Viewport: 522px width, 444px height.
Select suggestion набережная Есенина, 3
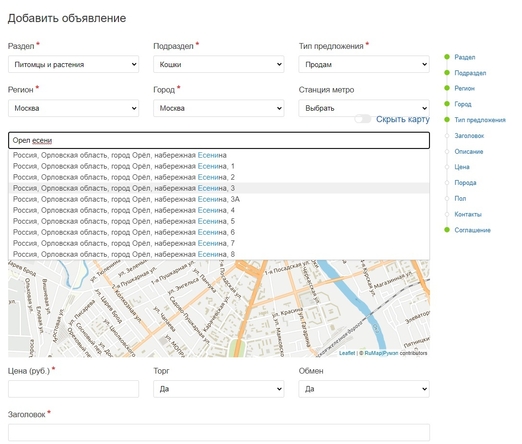click(219, 188)
